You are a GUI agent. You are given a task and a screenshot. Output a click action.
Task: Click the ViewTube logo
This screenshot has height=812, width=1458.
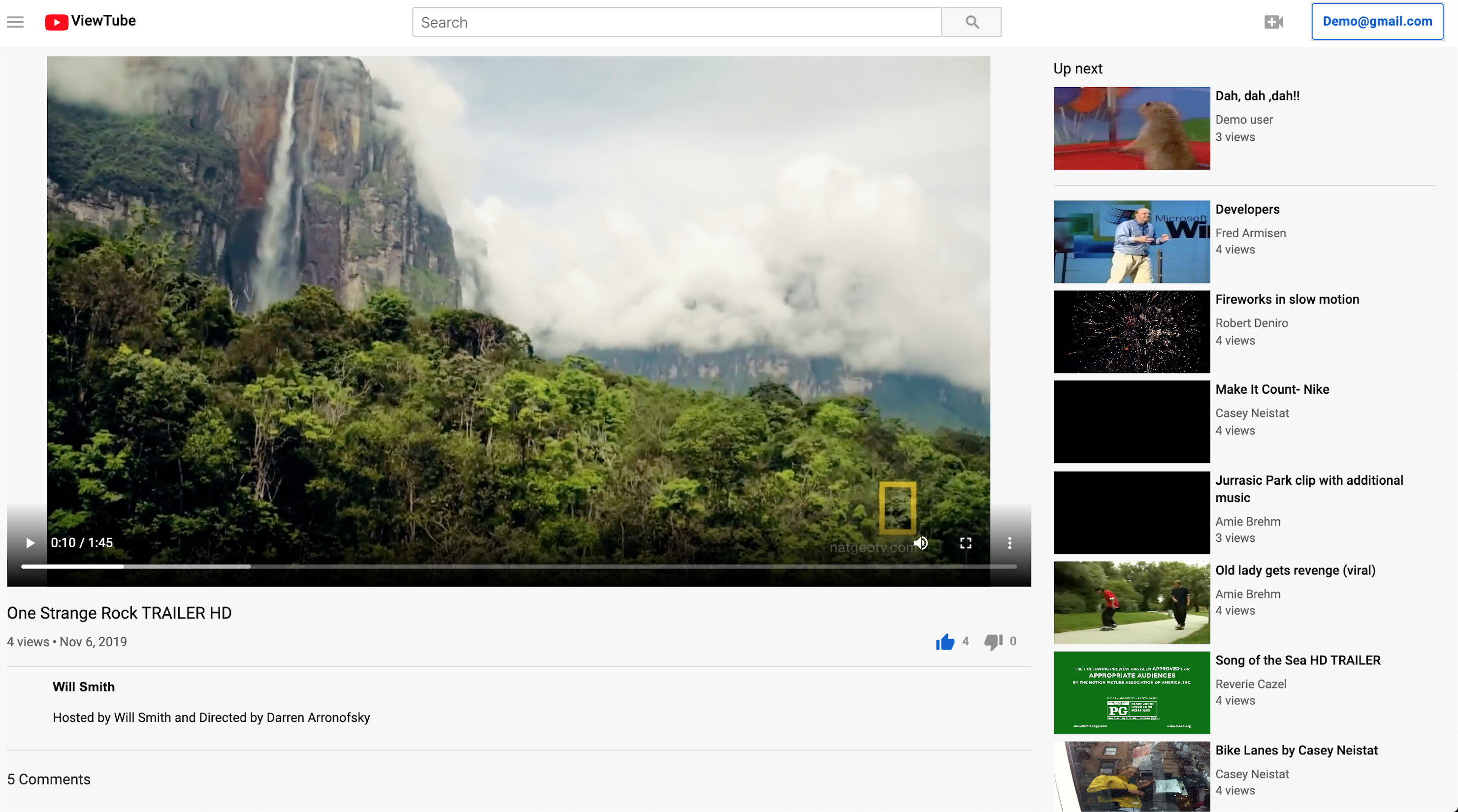[x=91, y=22]
